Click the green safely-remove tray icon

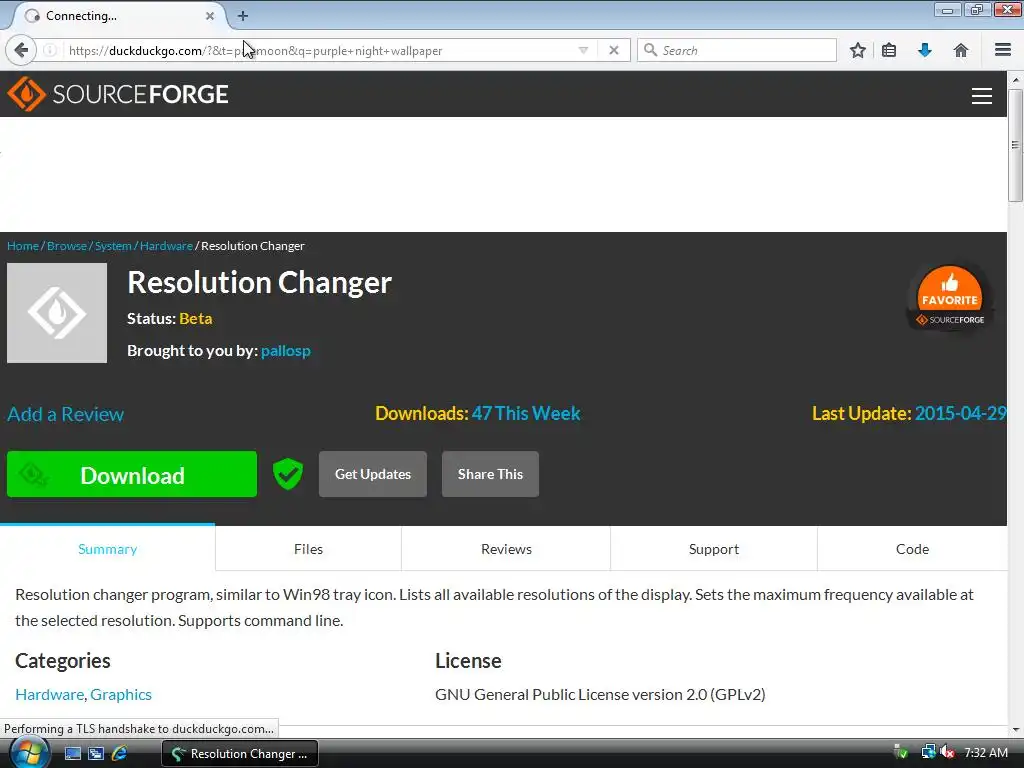(x=901, y=752)
